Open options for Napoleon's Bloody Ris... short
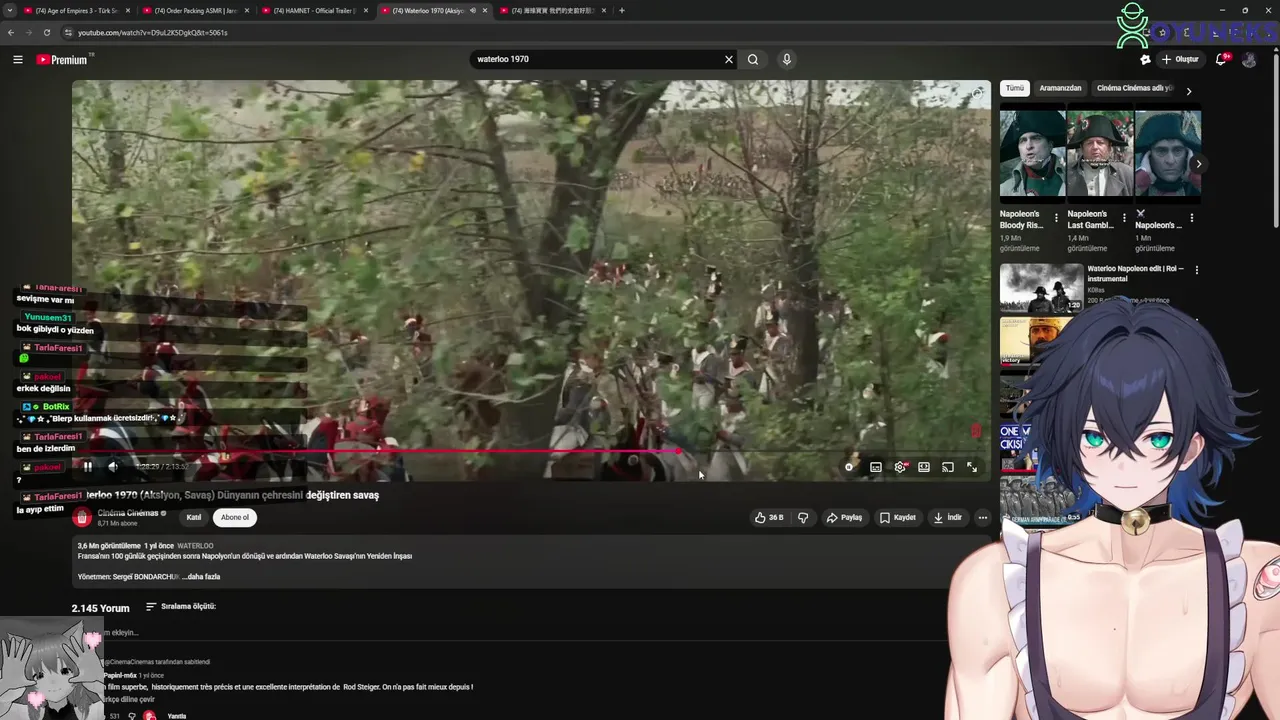Screen dimensions: 1280x720 point(1056,217)
